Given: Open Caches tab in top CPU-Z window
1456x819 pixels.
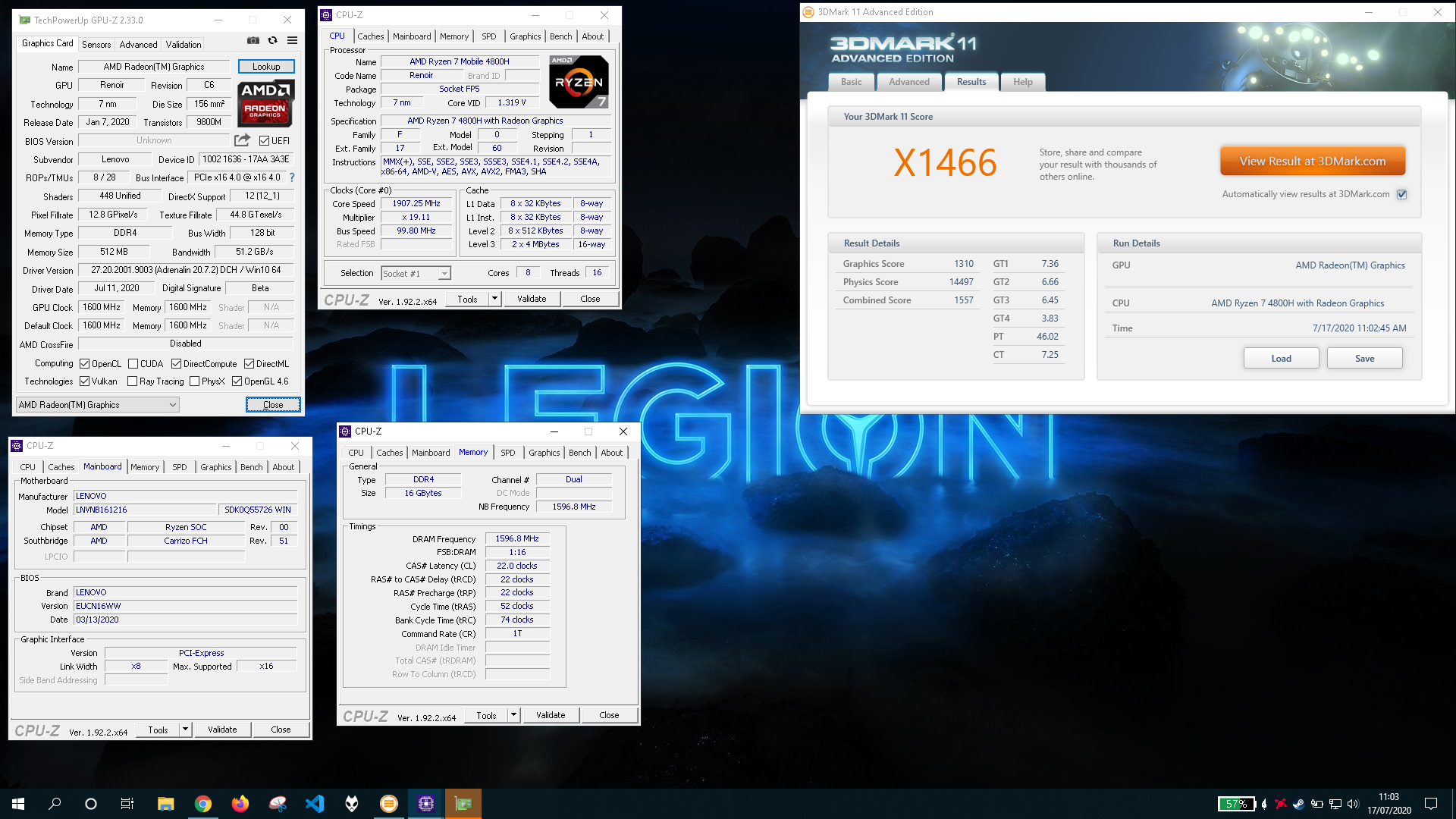Looking at the screenshot, I should point(371,36).
